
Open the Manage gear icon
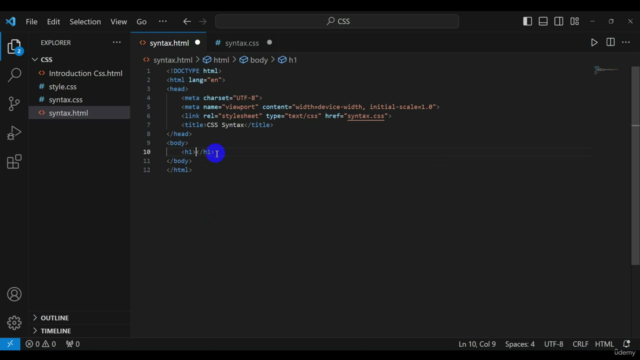[14, 323]
